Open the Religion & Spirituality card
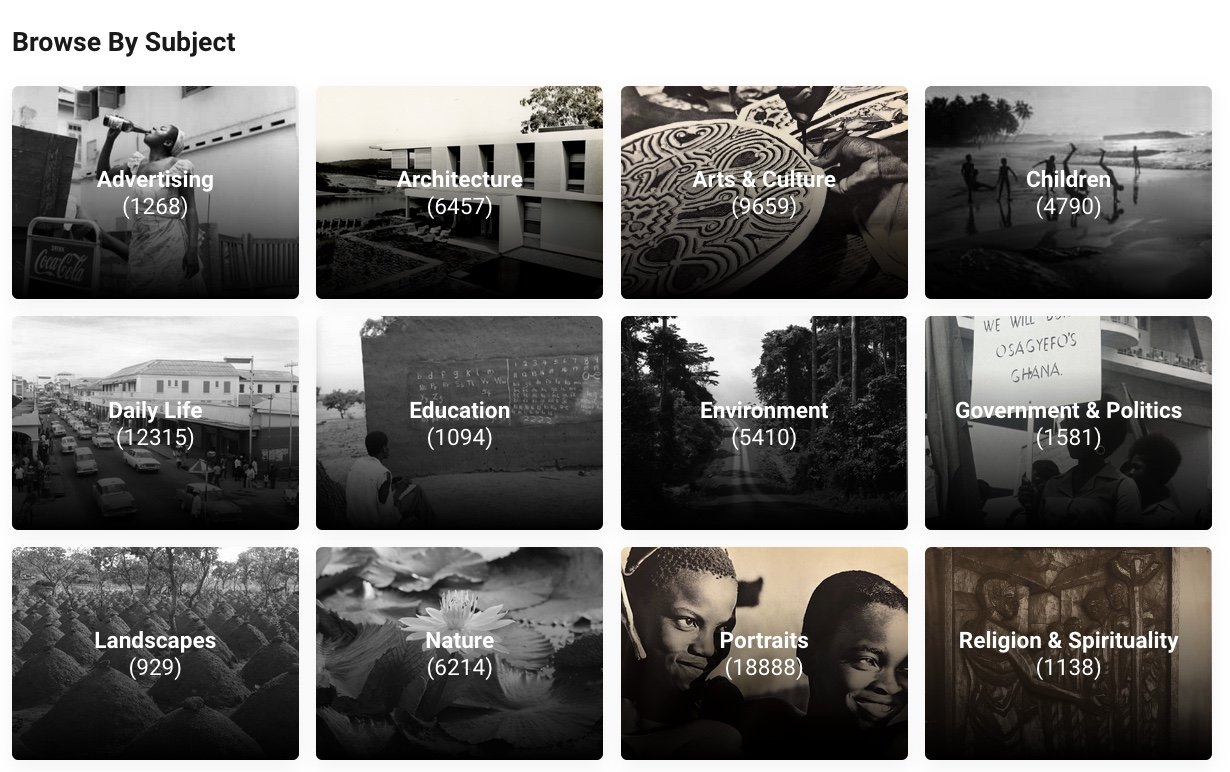 pos(1068,653)
